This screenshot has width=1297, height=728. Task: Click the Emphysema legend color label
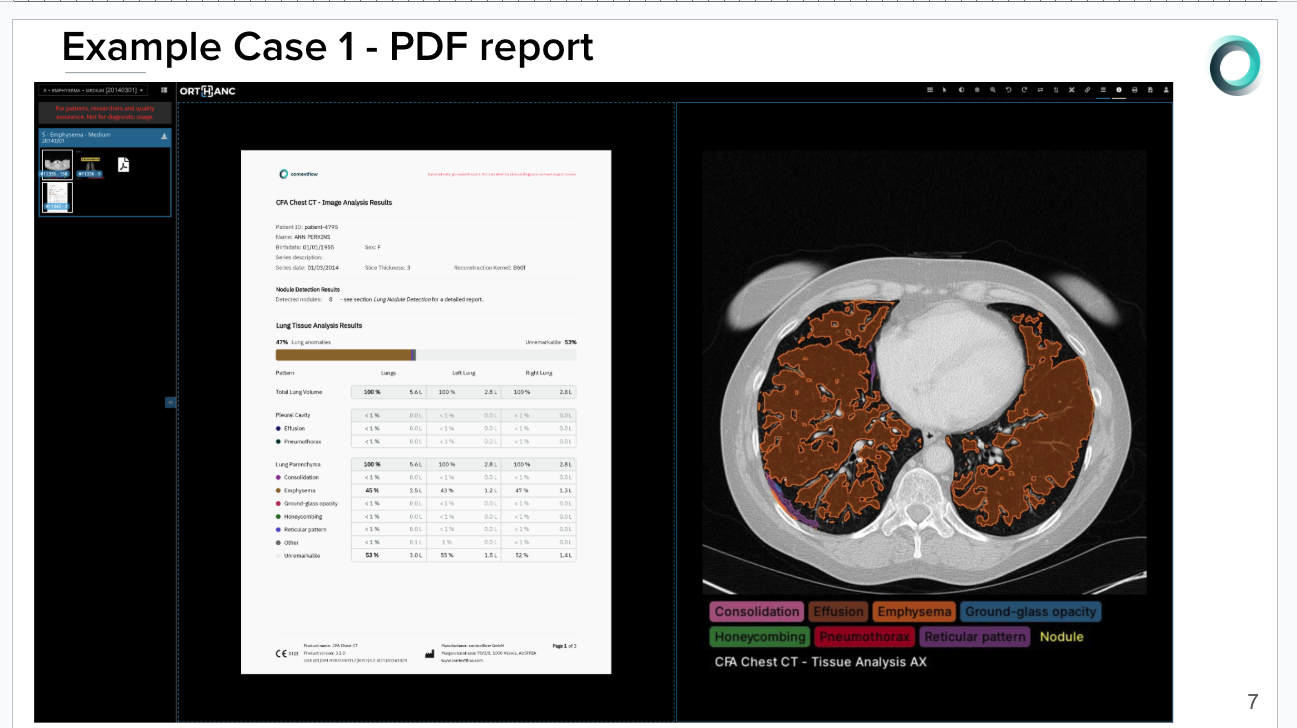click(914, 612)
